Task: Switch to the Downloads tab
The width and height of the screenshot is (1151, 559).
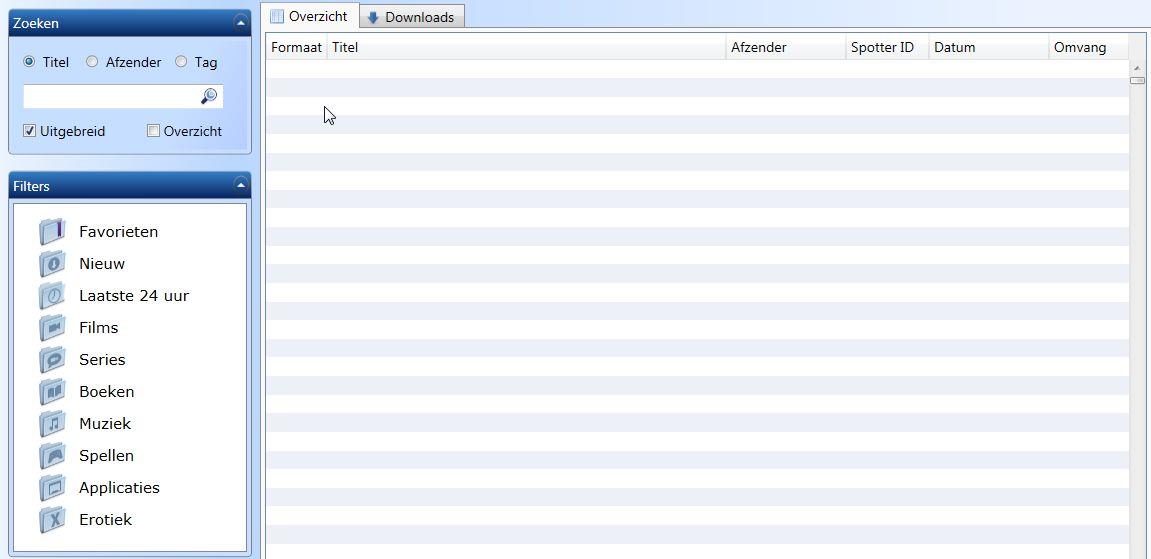Action: [x=413, y=18]
